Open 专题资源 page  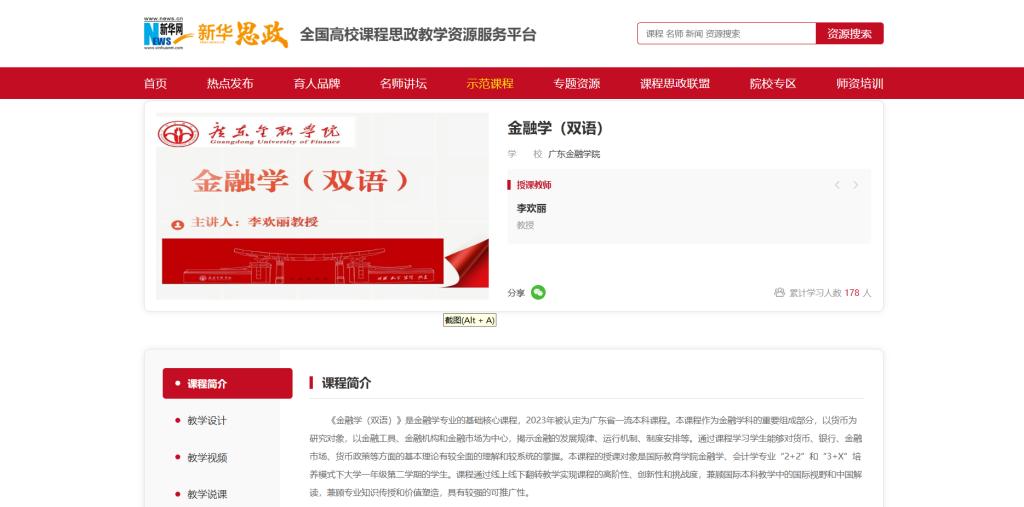577,84
